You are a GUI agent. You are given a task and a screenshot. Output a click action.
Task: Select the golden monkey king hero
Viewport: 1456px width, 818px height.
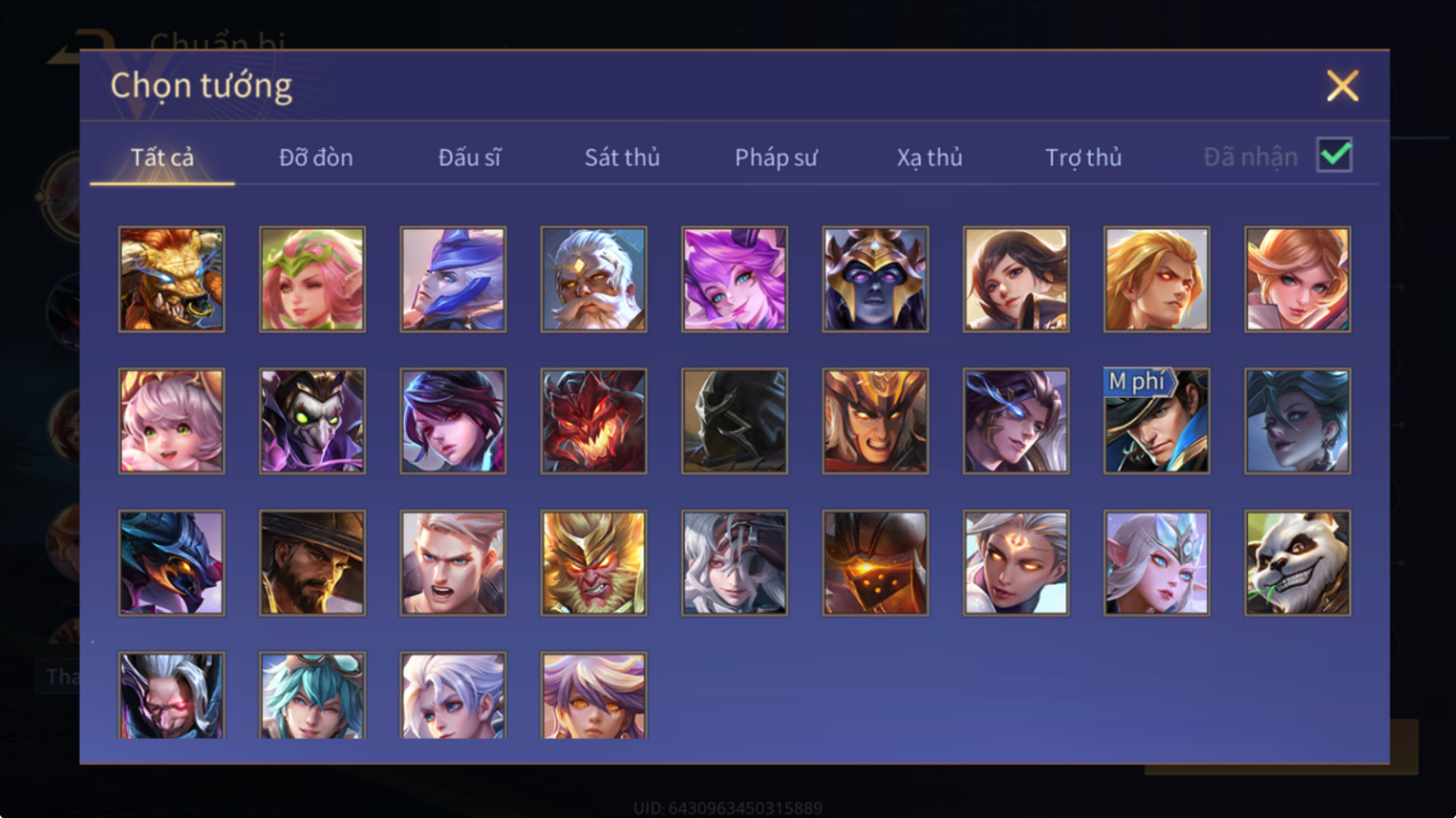593,562
